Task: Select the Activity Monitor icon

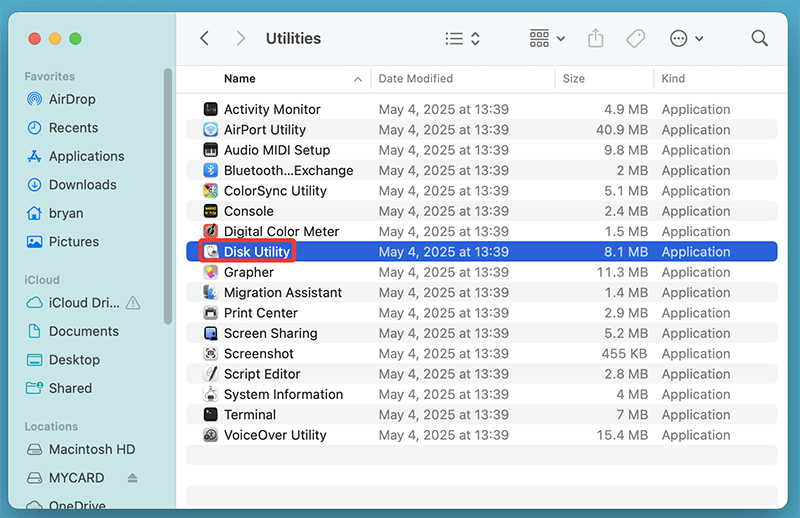Action: [x=211, y=109]
